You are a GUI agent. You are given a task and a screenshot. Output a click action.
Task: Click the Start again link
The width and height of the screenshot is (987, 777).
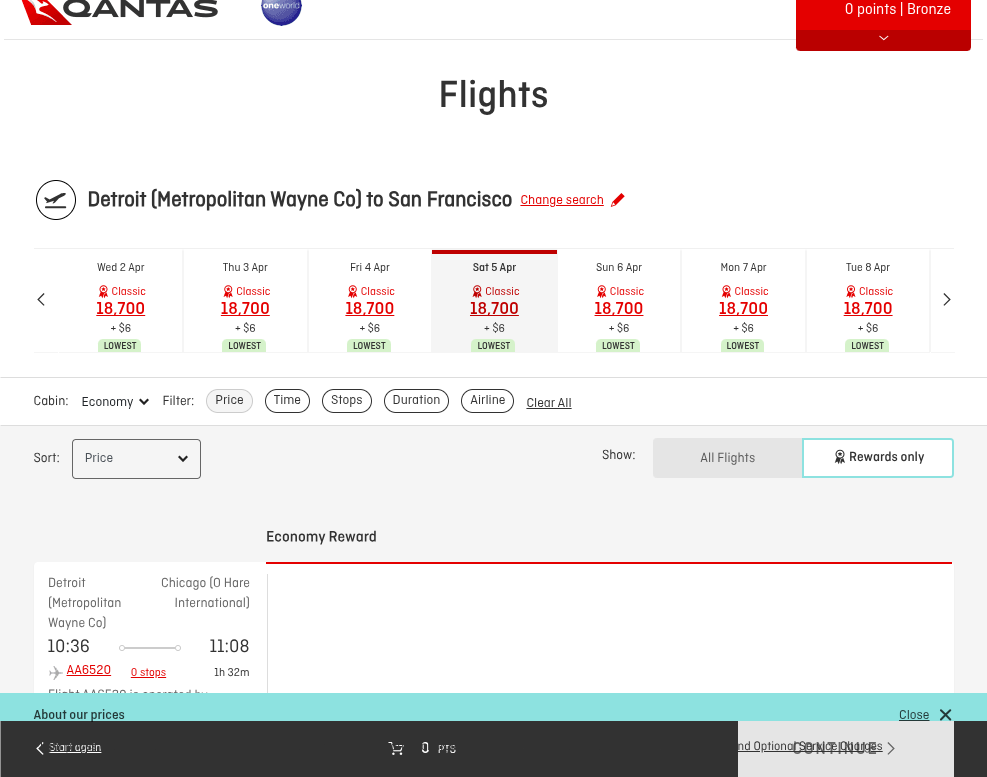coord(75,747)
